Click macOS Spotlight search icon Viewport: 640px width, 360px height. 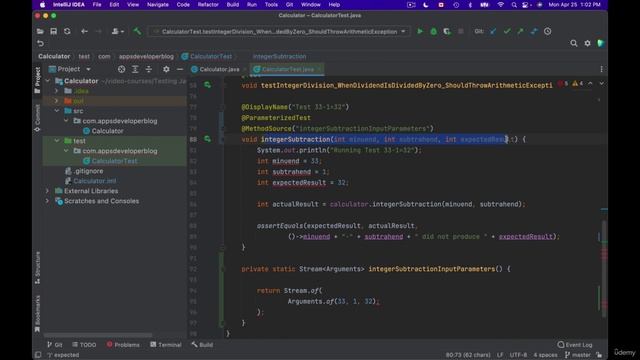(x=514, y=5)
